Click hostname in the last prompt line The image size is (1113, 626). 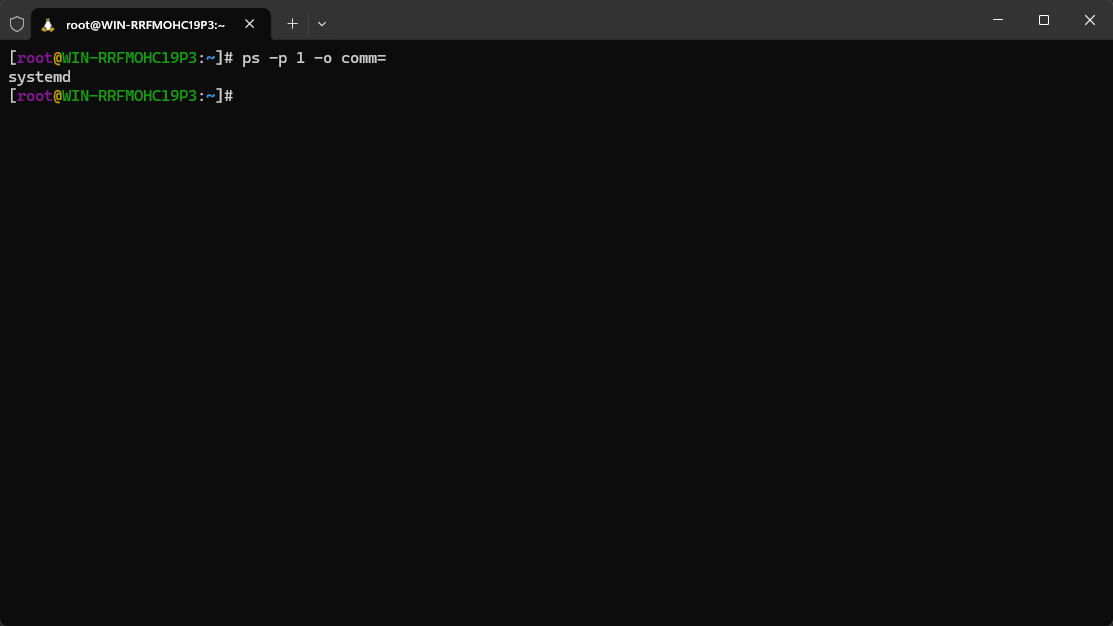[129, 96]
